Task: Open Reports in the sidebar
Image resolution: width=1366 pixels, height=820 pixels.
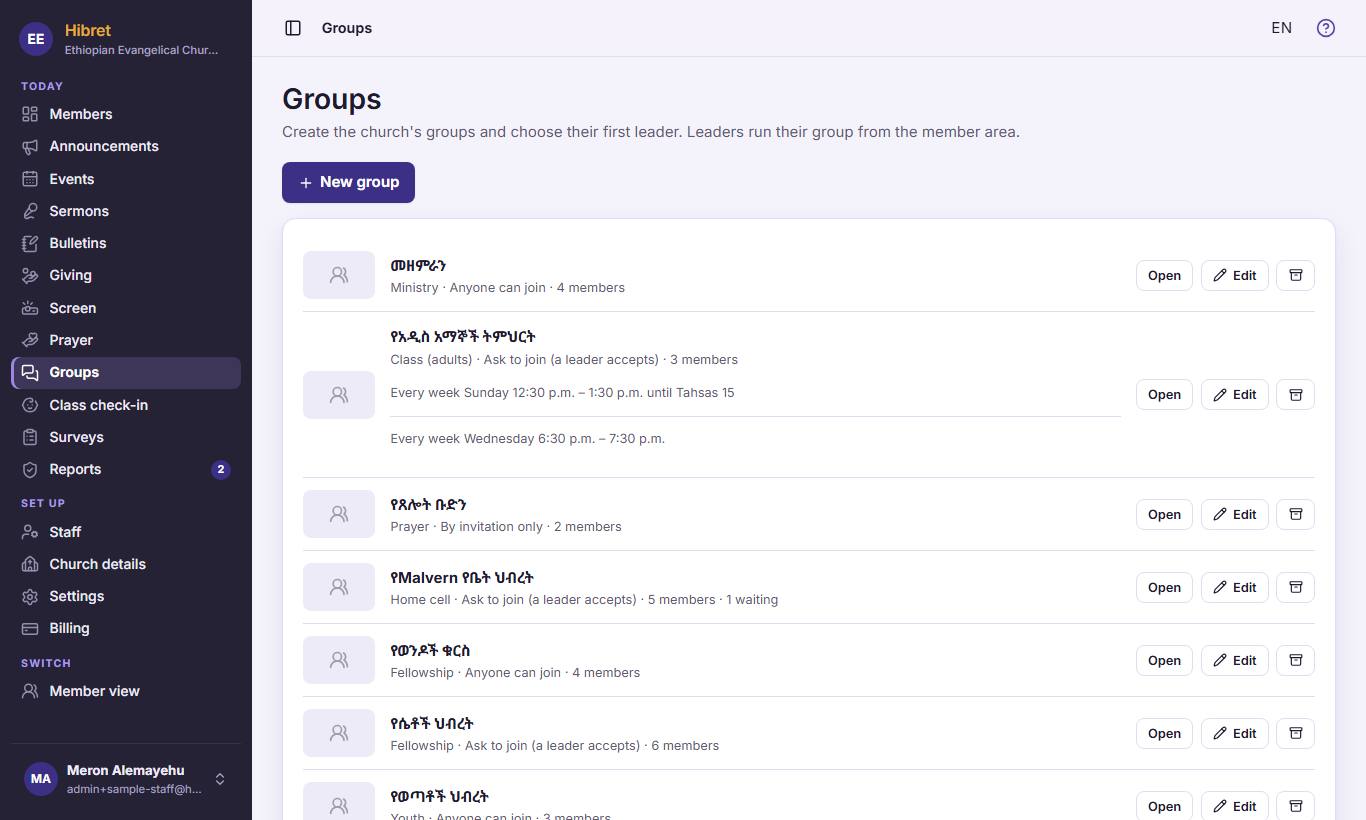Action: (126, 469)
